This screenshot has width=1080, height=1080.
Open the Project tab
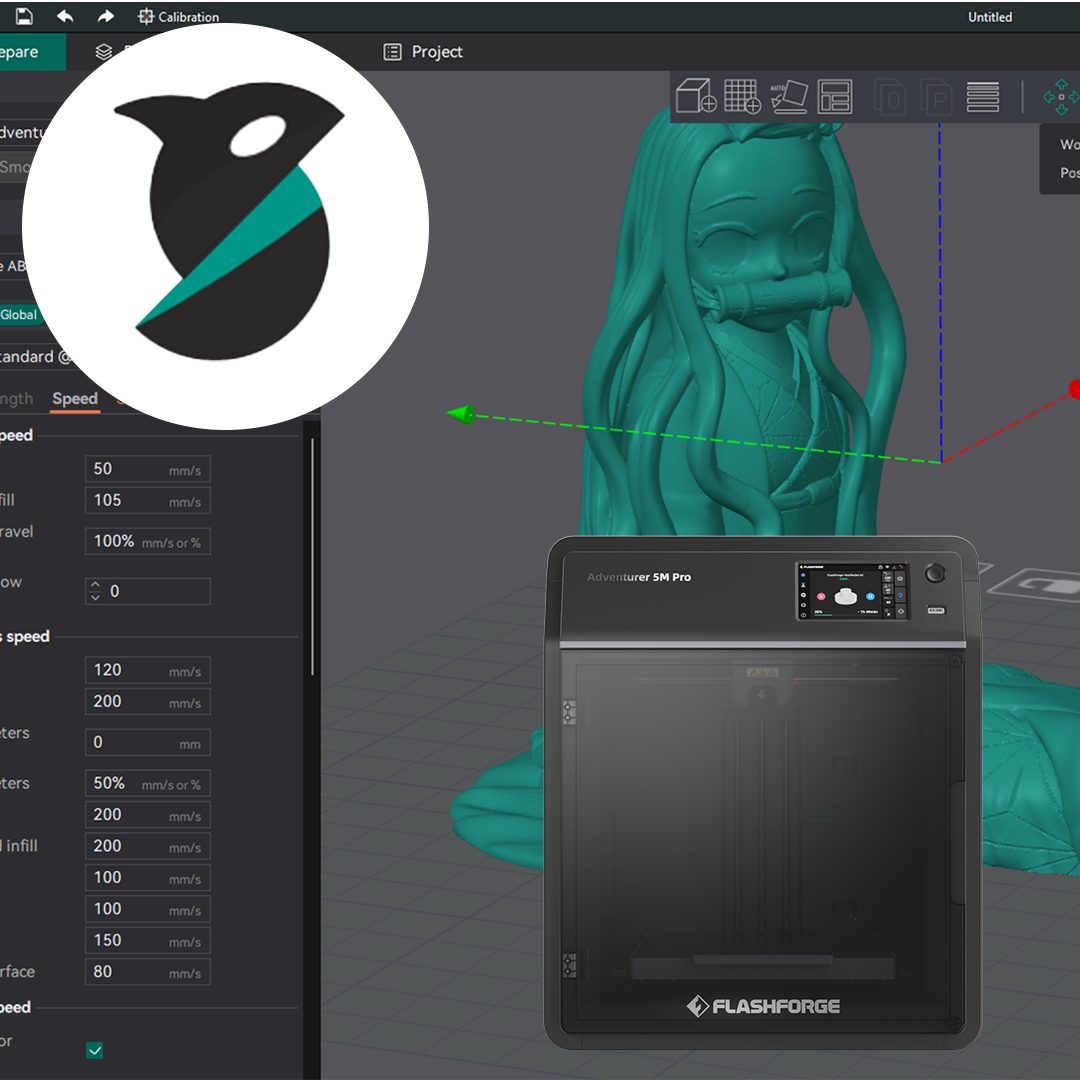[x=423, y=52]
